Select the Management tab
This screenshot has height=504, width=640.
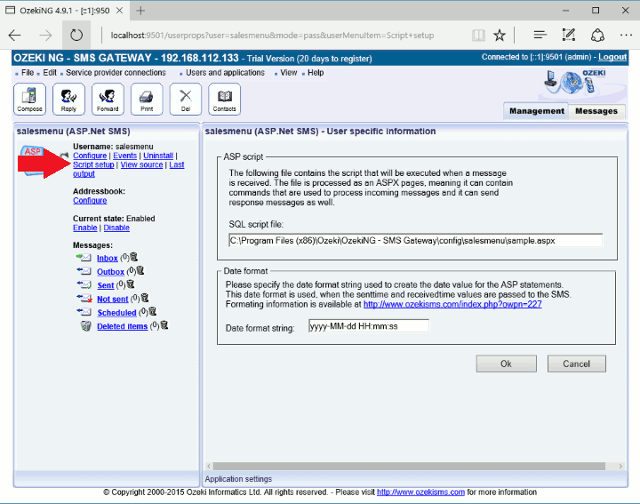[536, 111]
